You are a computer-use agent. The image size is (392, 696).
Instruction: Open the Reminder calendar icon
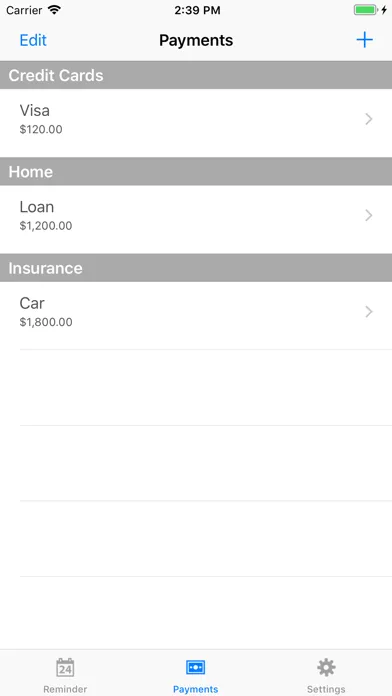65,668
